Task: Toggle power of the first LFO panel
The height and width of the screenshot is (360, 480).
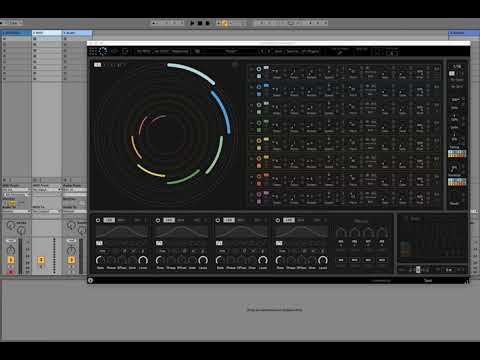Action: (98, 220)
